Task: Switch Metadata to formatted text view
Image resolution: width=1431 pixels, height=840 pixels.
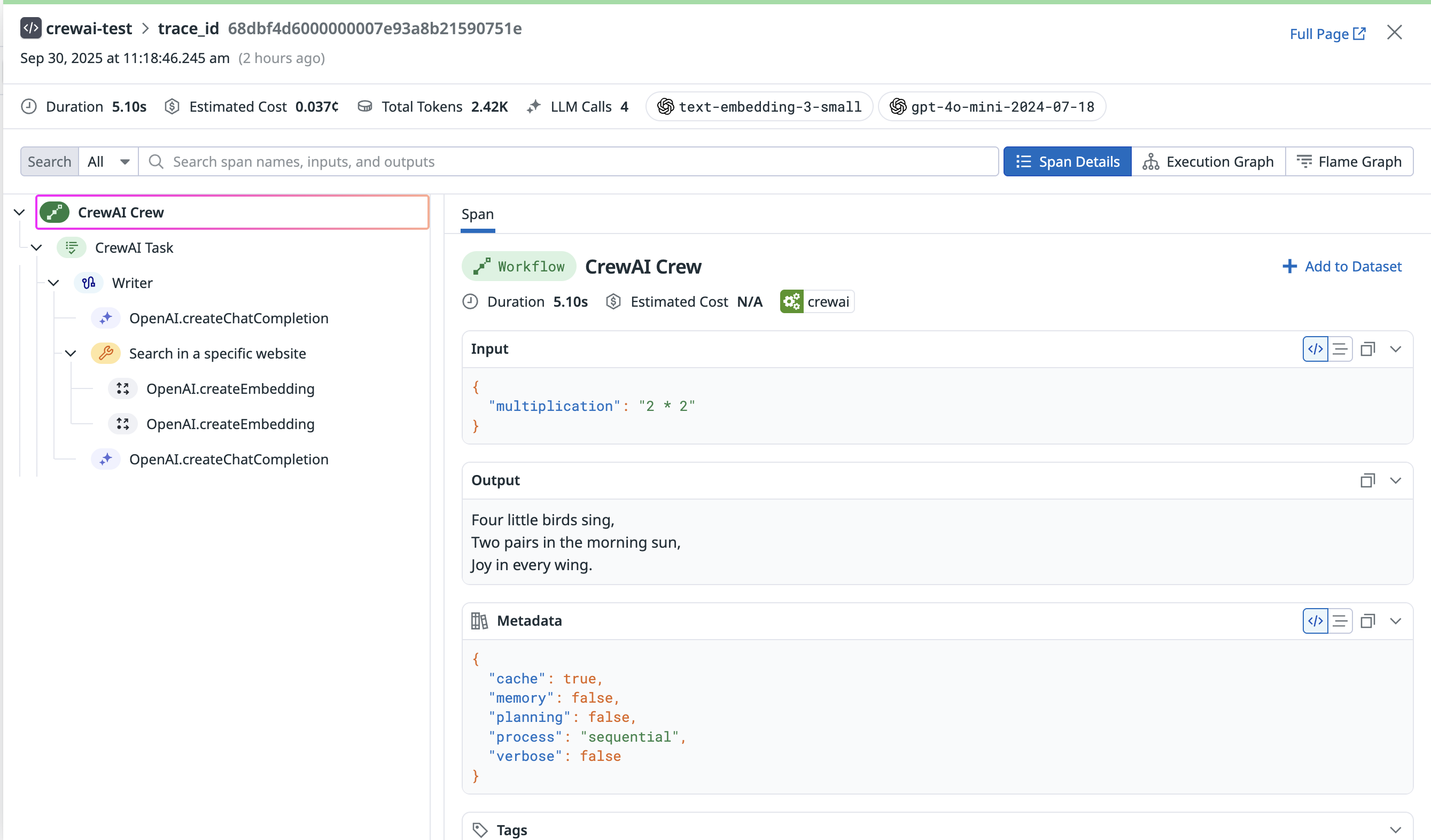Action: point(1341,621)
